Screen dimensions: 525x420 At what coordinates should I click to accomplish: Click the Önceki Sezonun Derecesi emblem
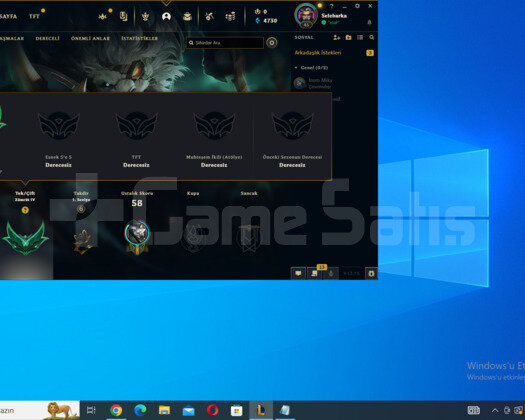292,125
